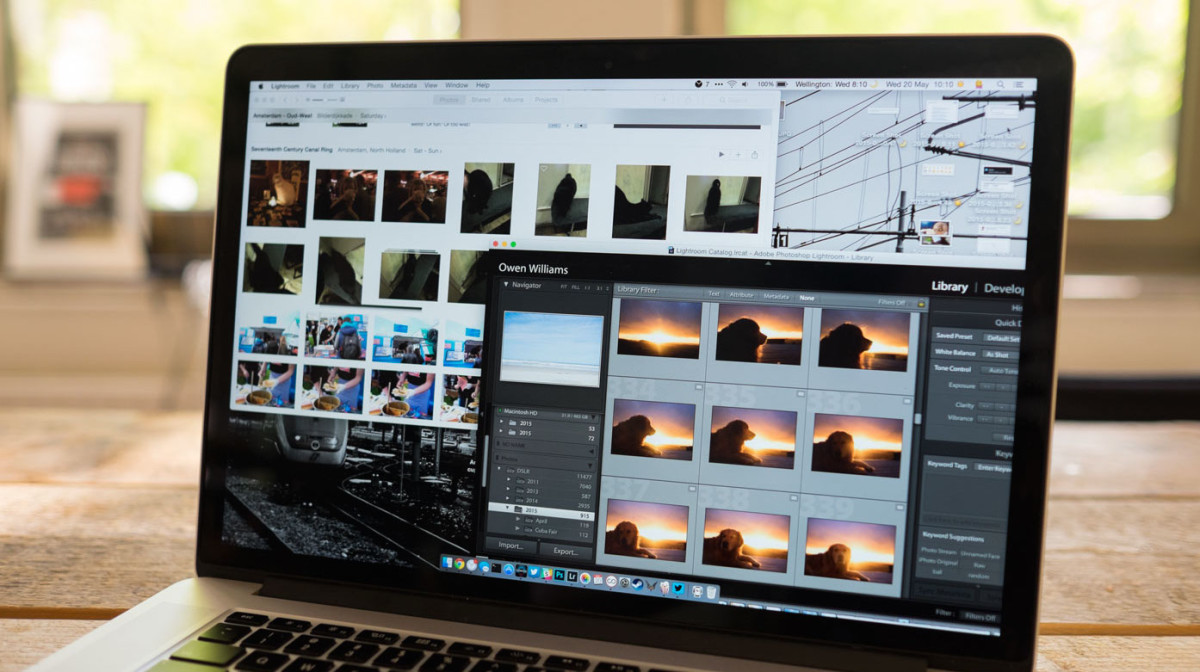This screenshot has width=1200, height=672.
Task: Select the 1:1 zoom ratio in the Navigator
Action: (x=589, y=287)
